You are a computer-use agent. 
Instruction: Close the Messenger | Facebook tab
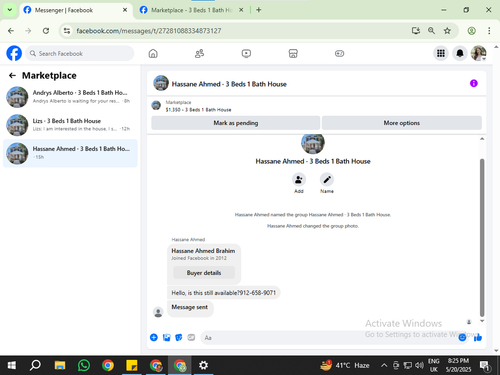[x=125, y=10]
